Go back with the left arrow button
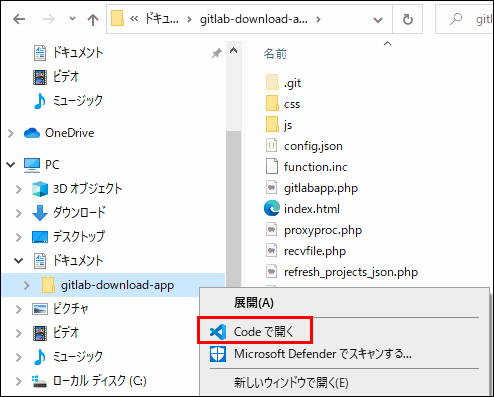Viewport: 494px width, 397px height. (x=19, y=19)
